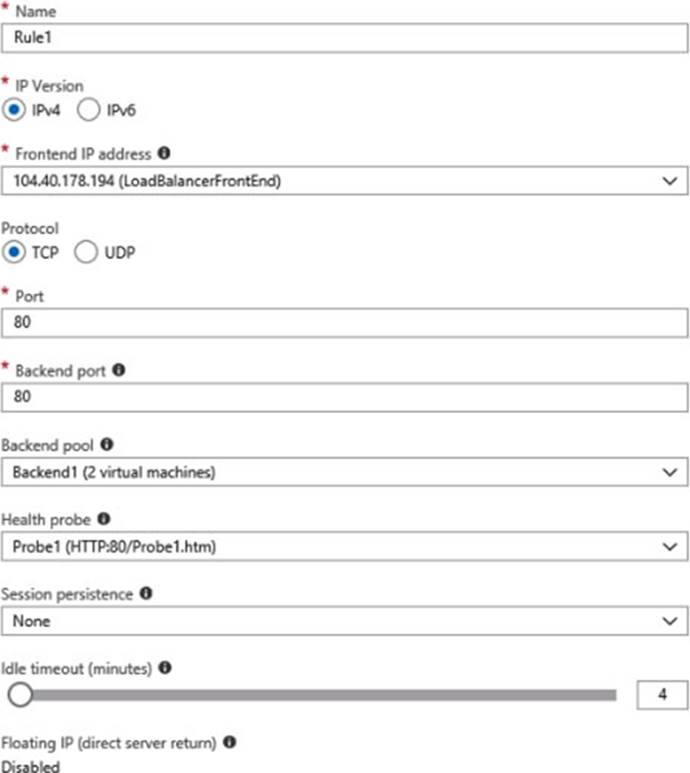Expand the Session persistence dropdown
The image size is (690, 773).
[x=345, y=621]
